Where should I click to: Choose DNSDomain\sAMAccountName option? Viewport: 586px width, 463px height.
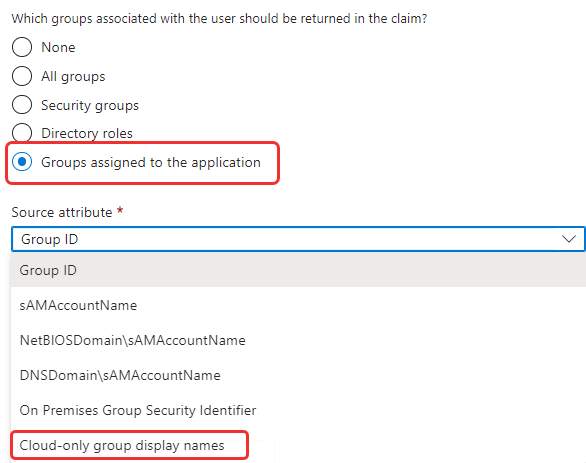[x=298, y=375]
